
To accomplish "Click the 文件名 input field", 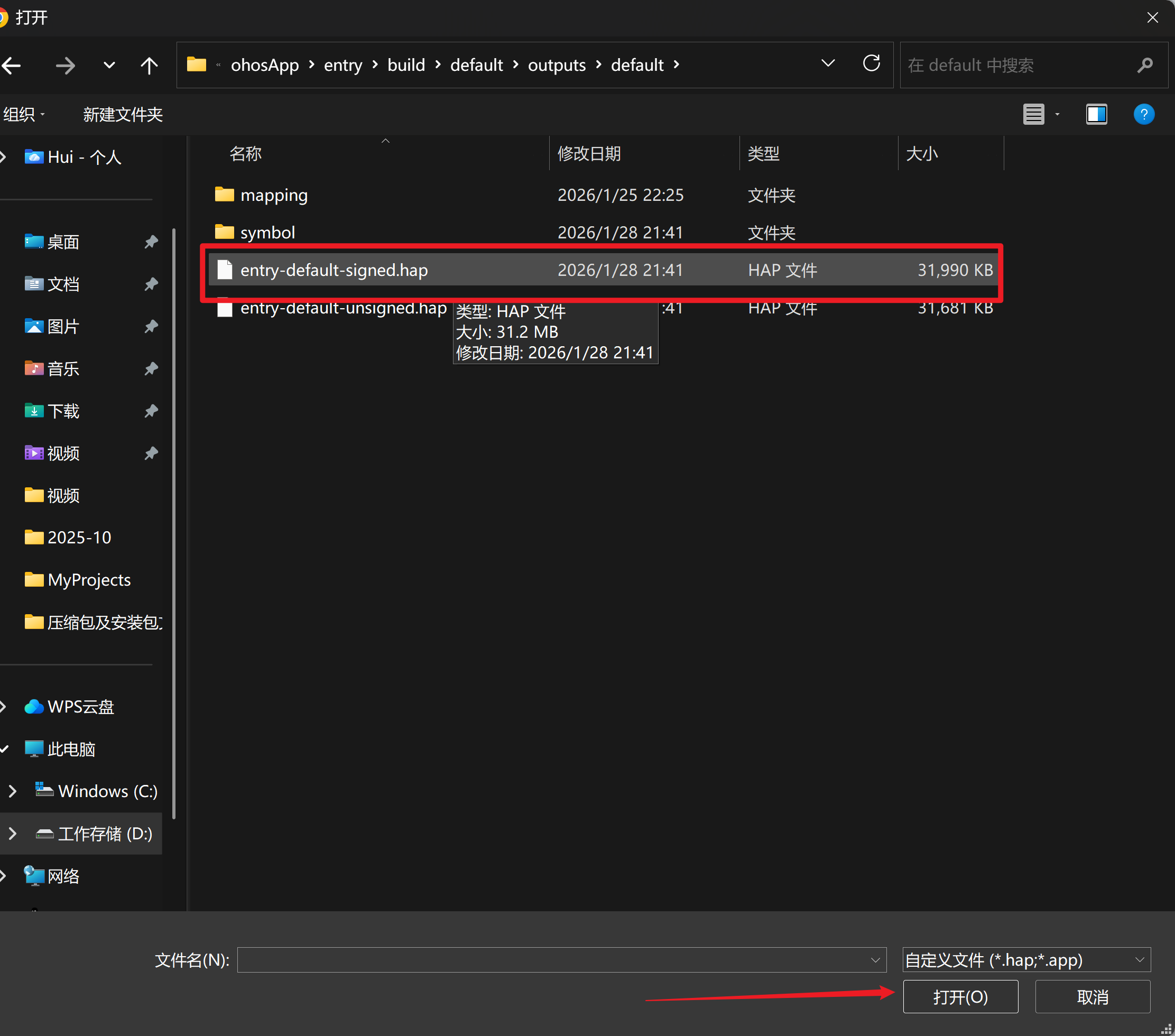I will pyautogui.click(x=552, y=959).
